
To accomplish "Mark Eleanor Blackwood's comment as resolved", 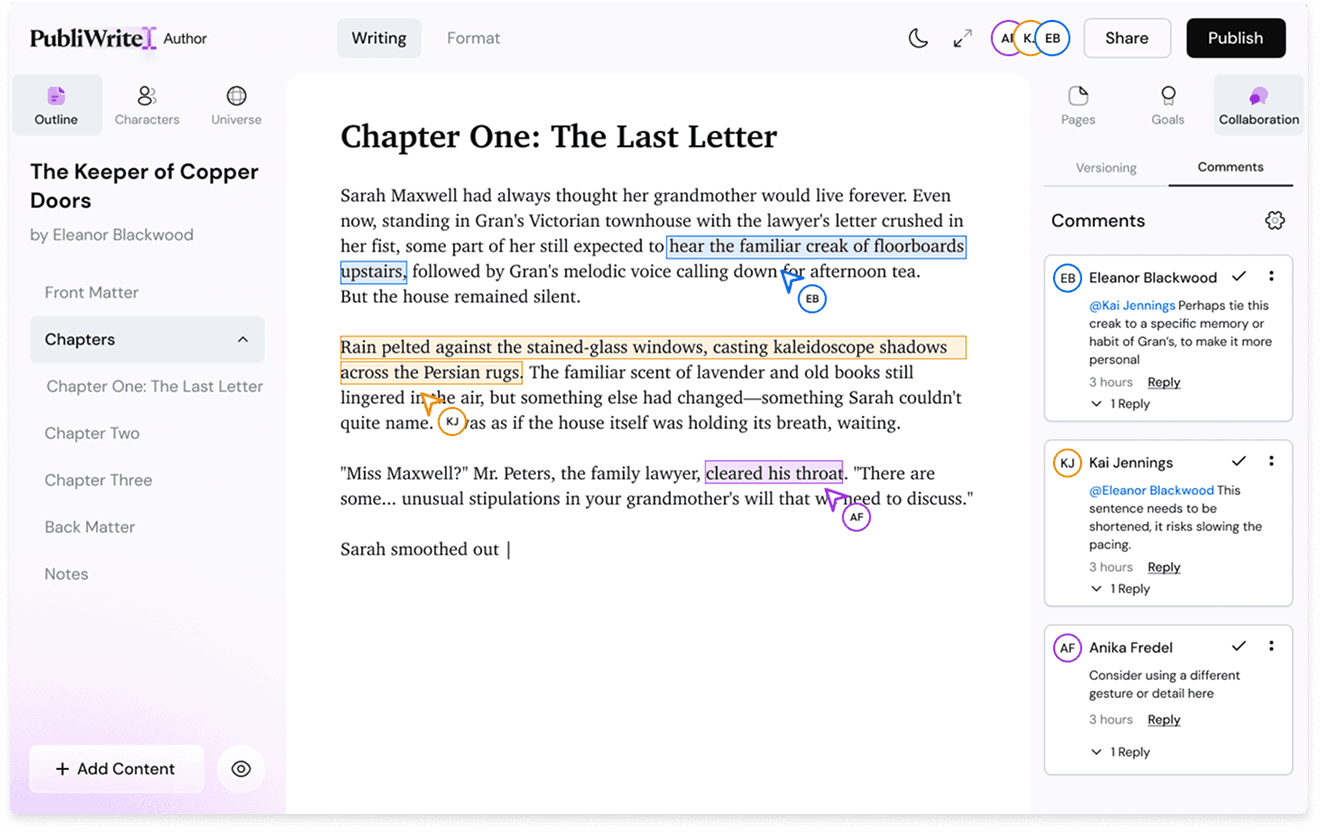I will pos(1239,276).
